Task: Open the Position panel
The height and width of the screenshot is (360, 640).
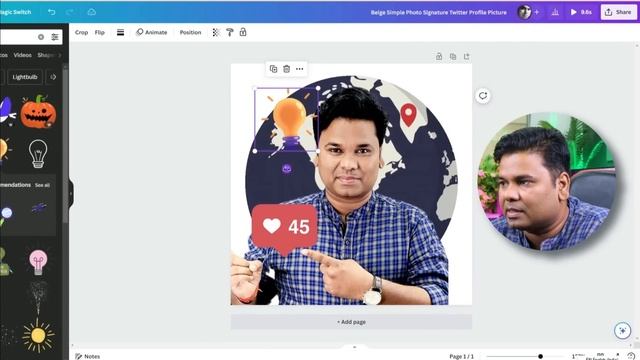Action: (x=190, y=32)
